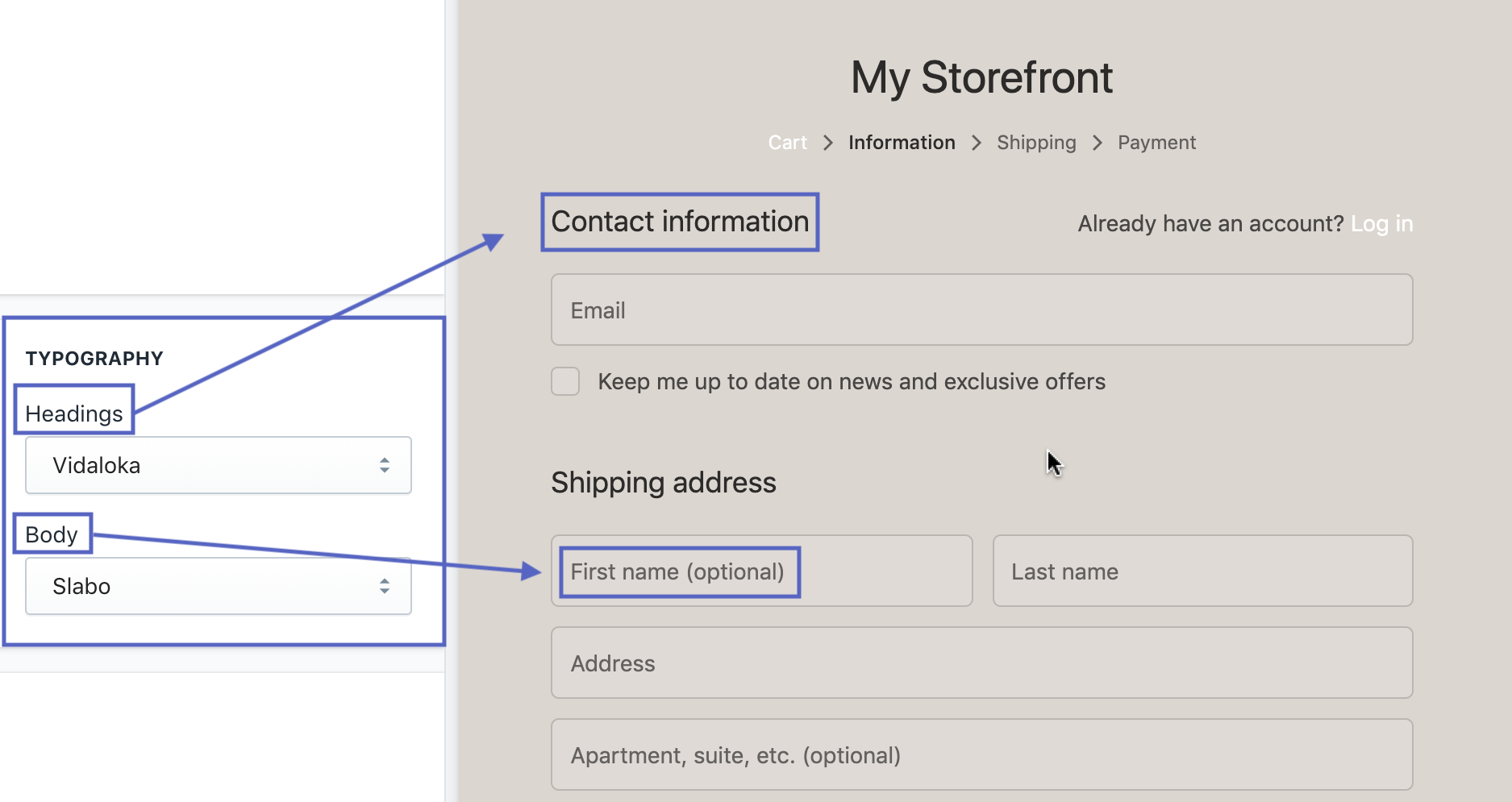Screen dimensions: 1512x802
Task: Click the Apartment, suite, etc. field
Action: (981, 754)
